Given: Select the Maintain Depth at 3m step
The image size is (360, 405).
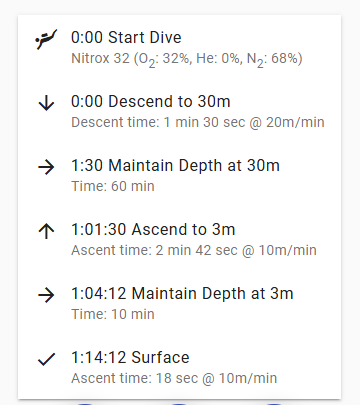Looking at the screenshot, I should point(179,303).
